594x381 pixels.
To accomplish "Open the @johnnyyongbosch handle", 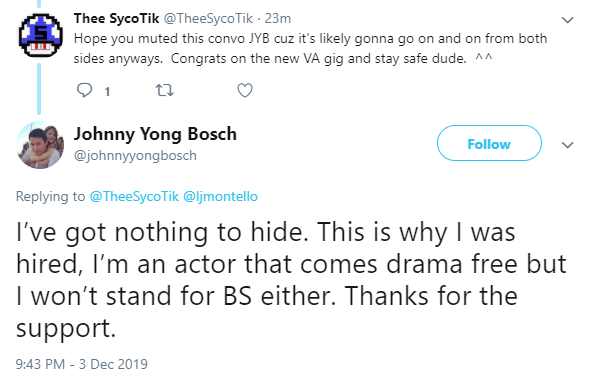I will point(135,156).
